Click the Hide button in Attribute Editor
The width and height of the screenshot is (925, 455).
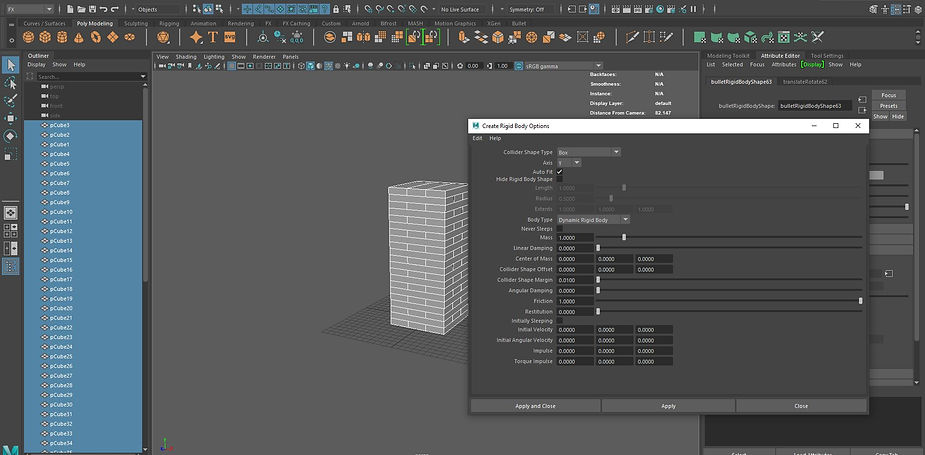(x=898, y=116)
